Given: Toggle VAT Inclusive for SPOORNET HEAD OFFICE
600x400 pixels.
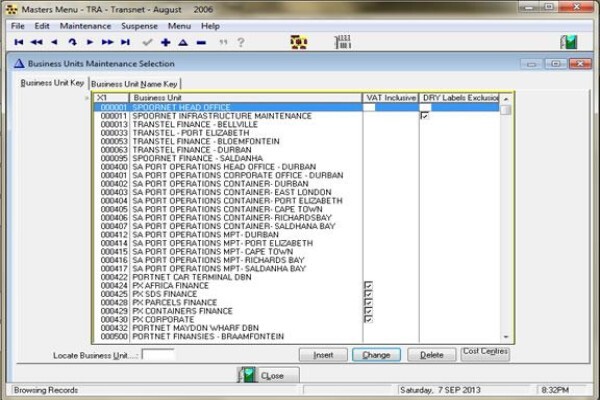Looking at the screenshot, I should point(369,108).
